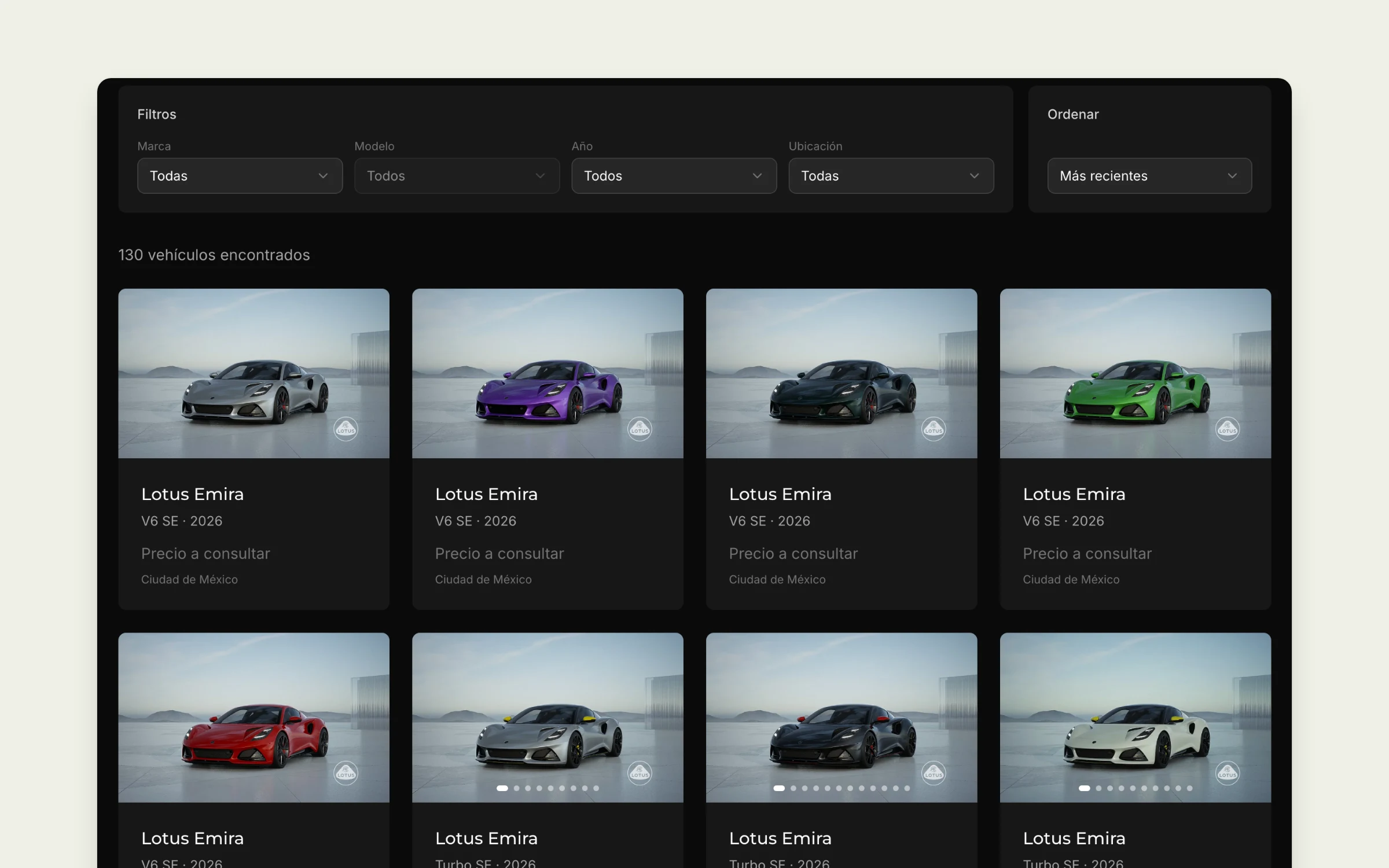Open the silver Turbo SE Emira photo

[x=547, y=718]
